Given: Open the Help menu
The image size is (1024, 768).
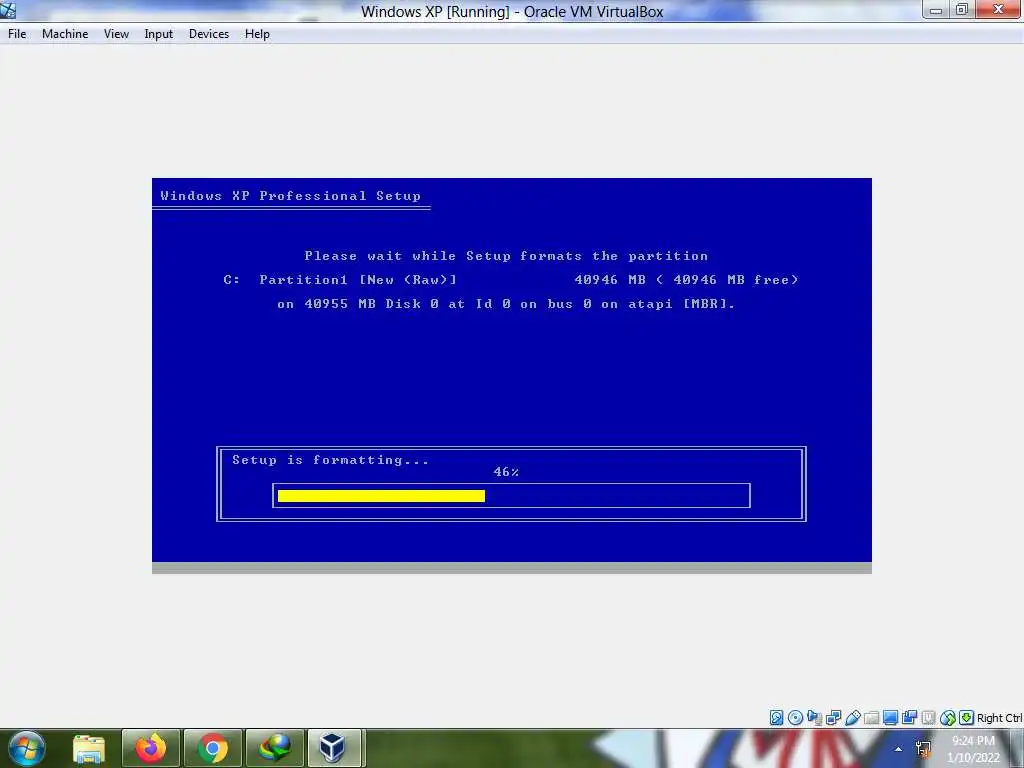Looking at the screenshot, I should (257, 34).
